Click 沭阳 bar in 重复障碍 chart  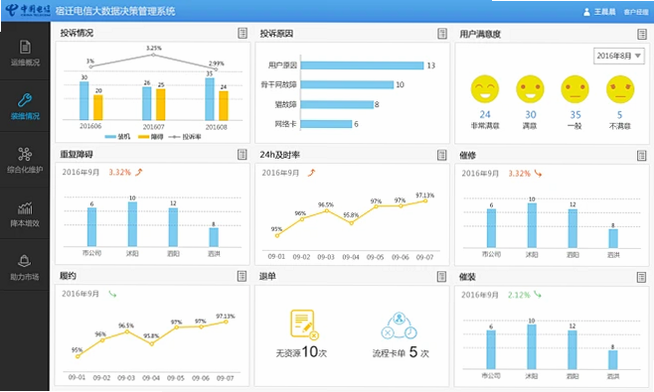[132, 224]
